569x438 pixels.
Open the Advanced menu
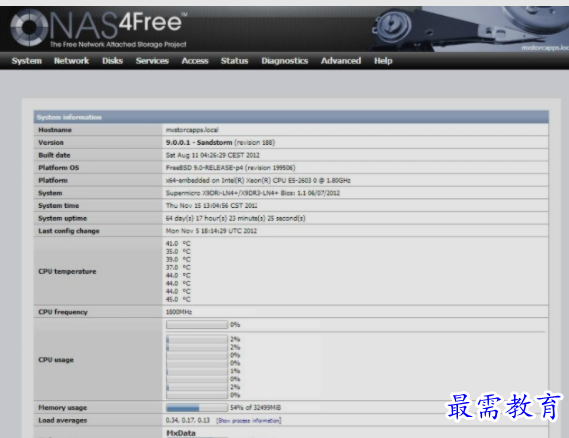click(341, 61)
